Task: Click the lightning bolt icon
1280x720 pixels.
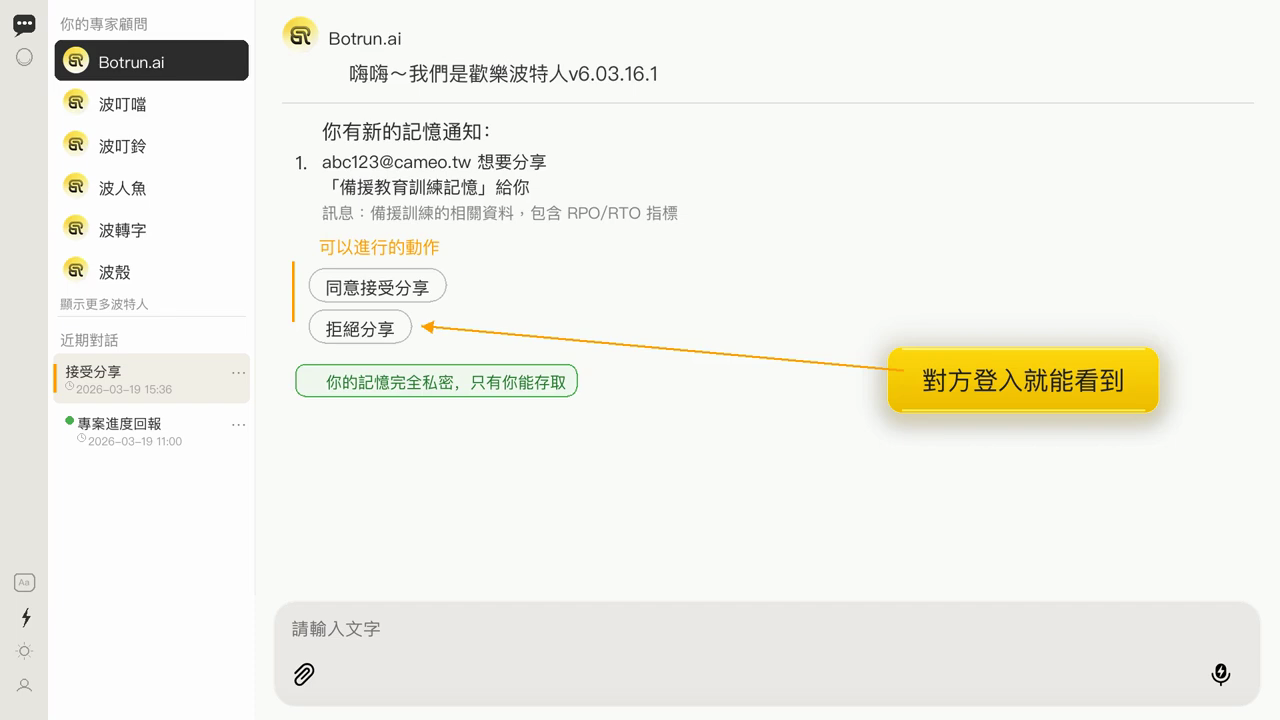Action: coord(25,617)
